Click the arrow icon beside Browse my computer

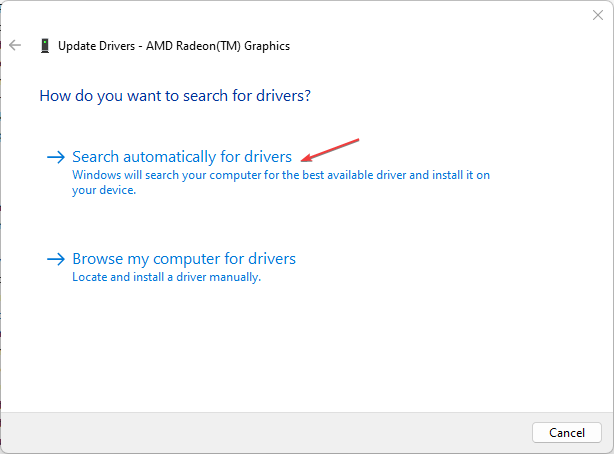[56, 259]
